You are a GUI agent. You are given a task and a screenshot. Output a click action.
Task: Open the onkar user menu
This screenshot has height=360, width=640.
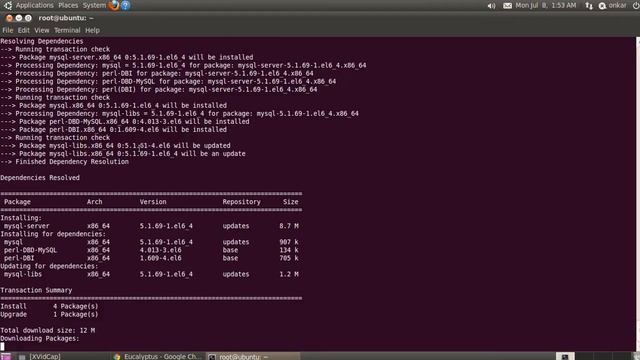click(613, 5)
